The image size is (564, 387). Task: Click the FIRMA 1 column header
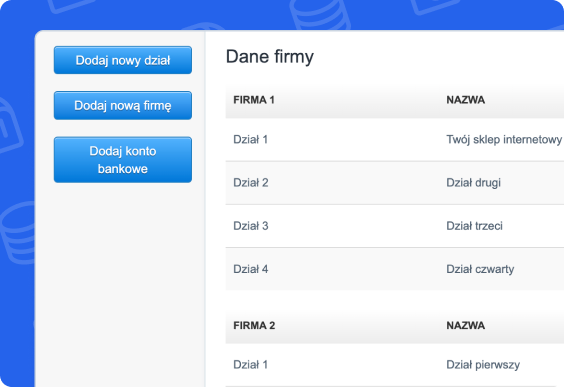(254, 100)
